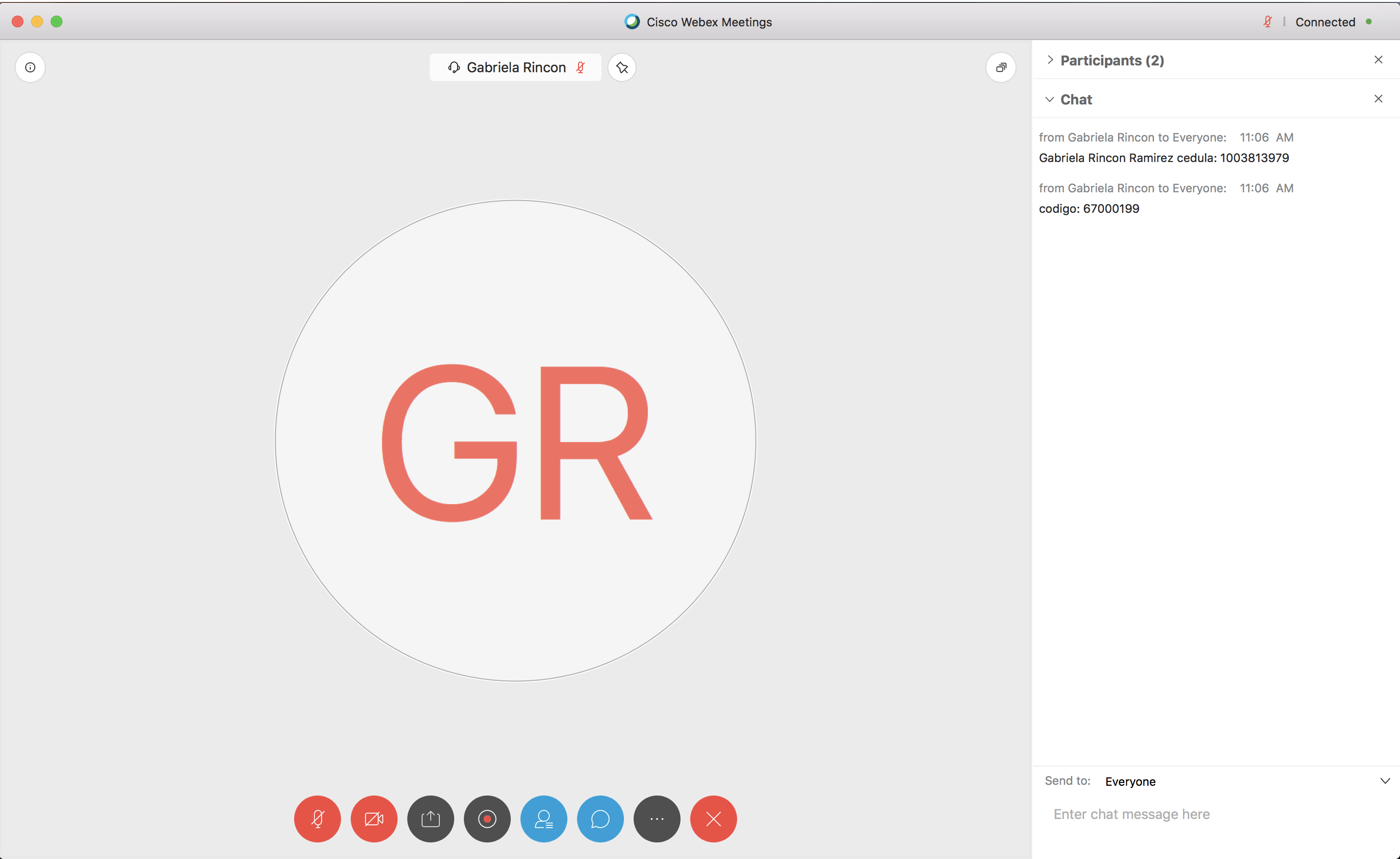The width and height of the screenshot is (1400, 859).
Task: Minimize the window with the yellow button
Action: coord(37,21)
